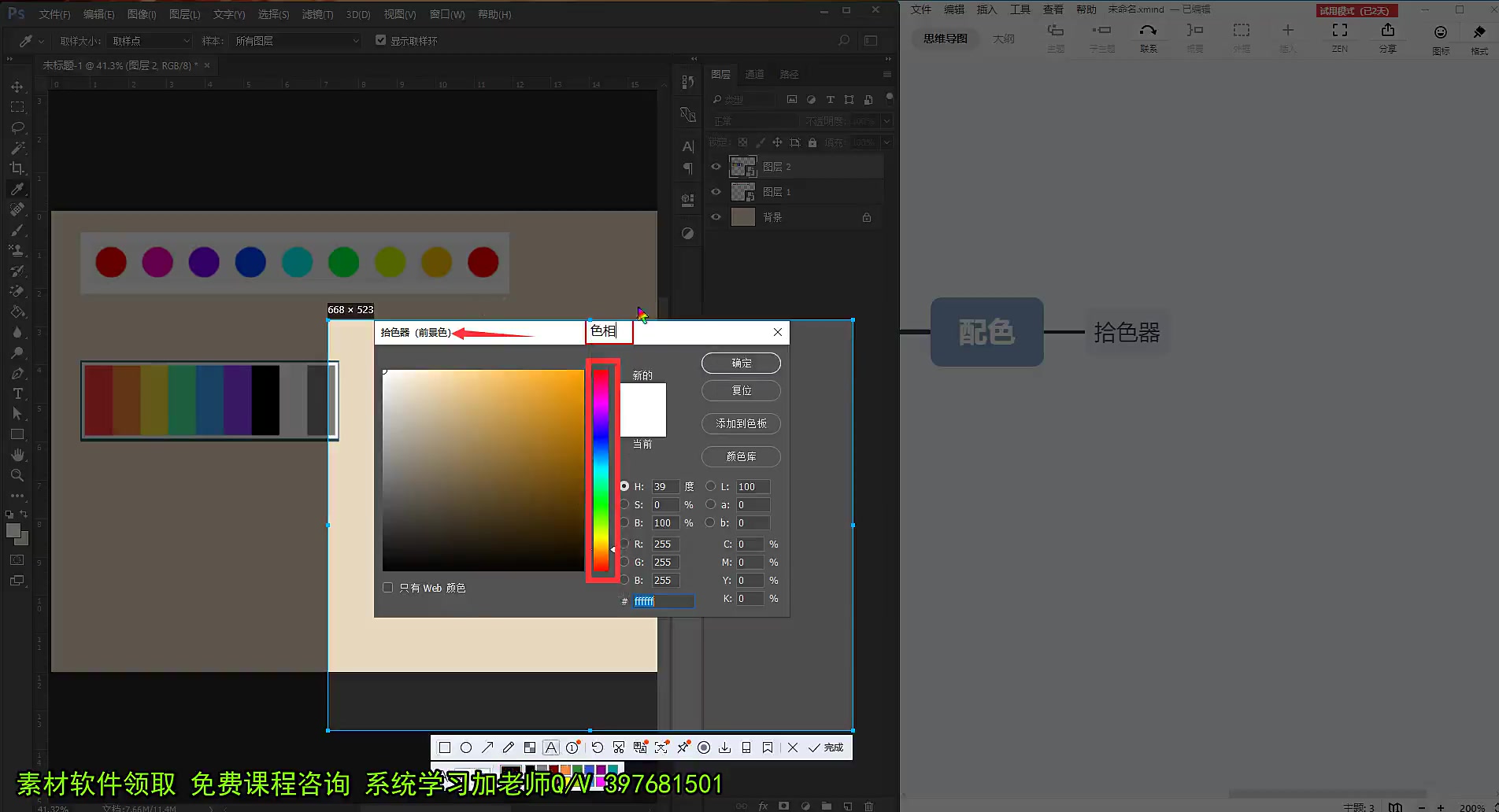
Task: Open the 取样大小 dropdown
Action: (x=150, y=40)
